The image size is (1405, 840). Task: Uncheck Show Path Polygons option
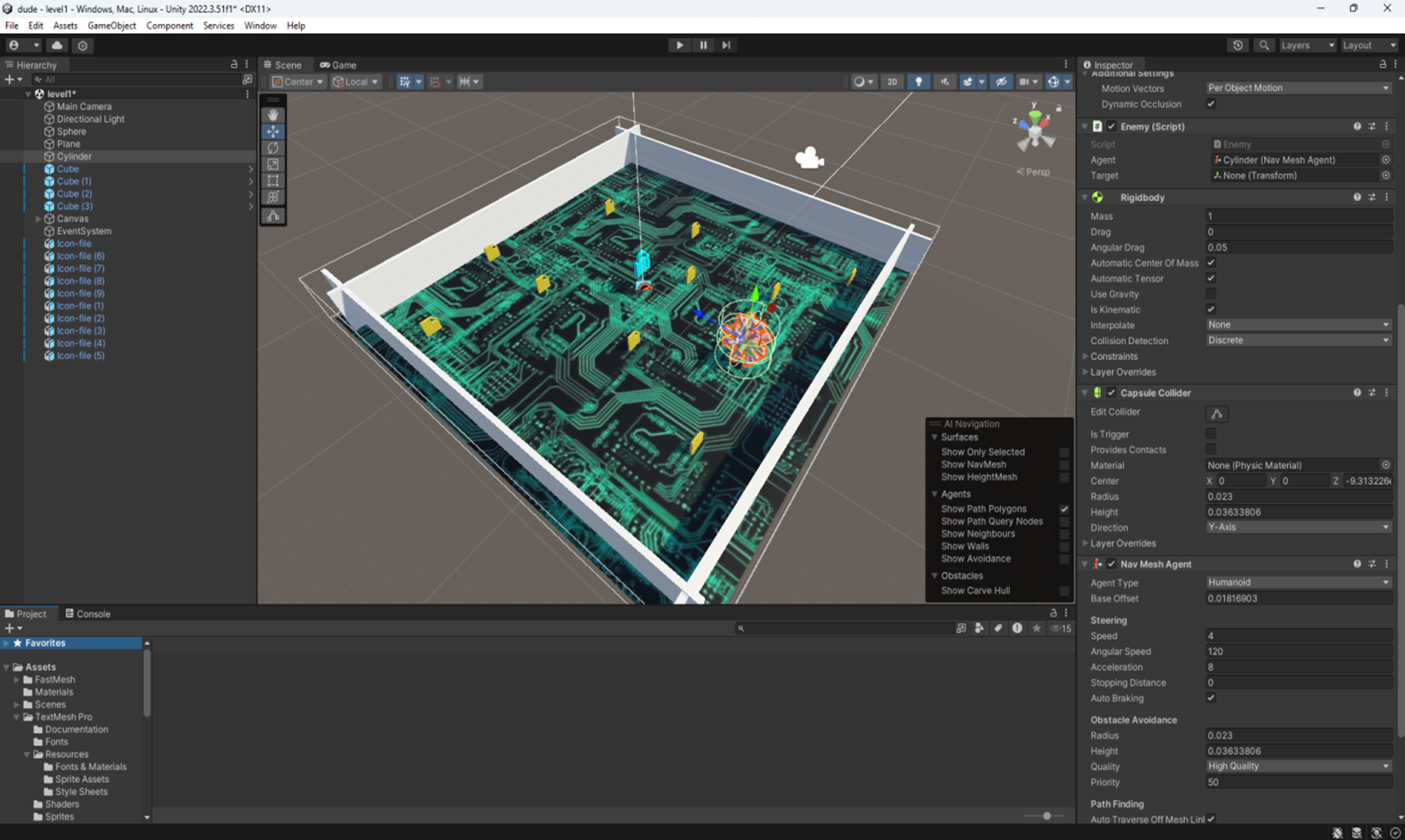(1064, 509)
